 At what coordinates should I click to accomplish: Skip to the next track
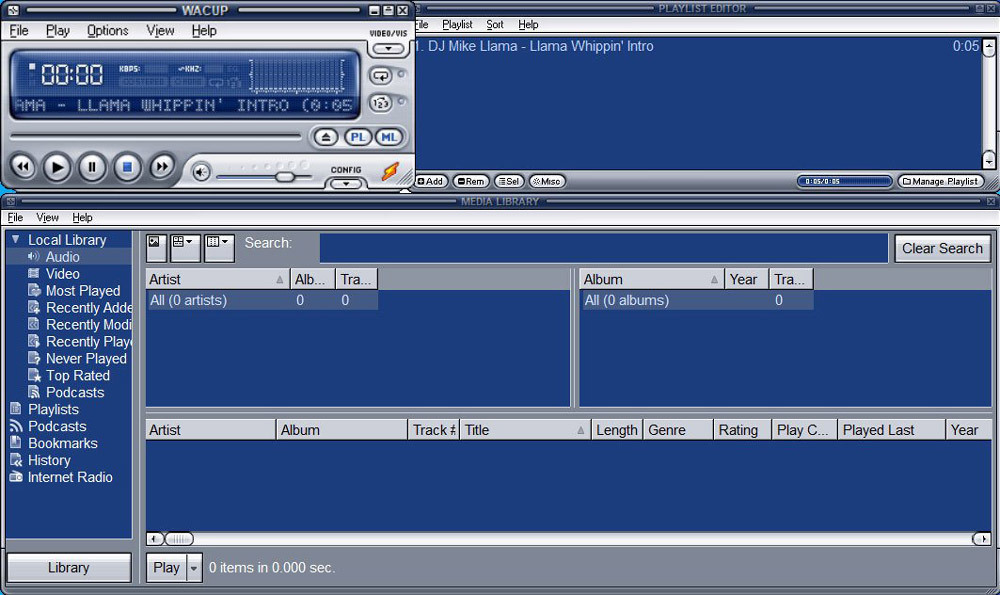point(162,168)
